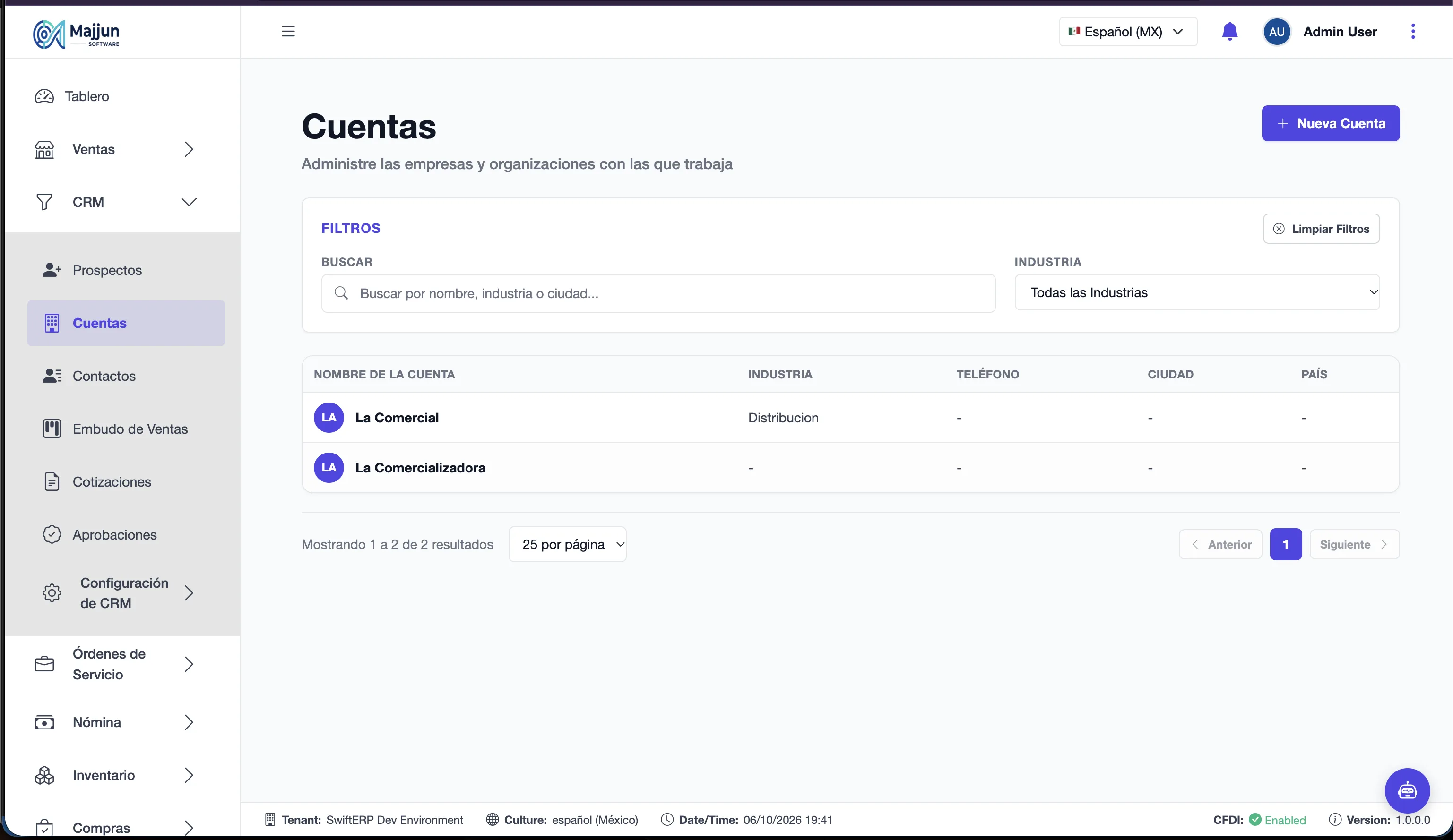1453x840 pixels.
Task: Select Cuentas in the sidebar
Action: tap(126, 323)
